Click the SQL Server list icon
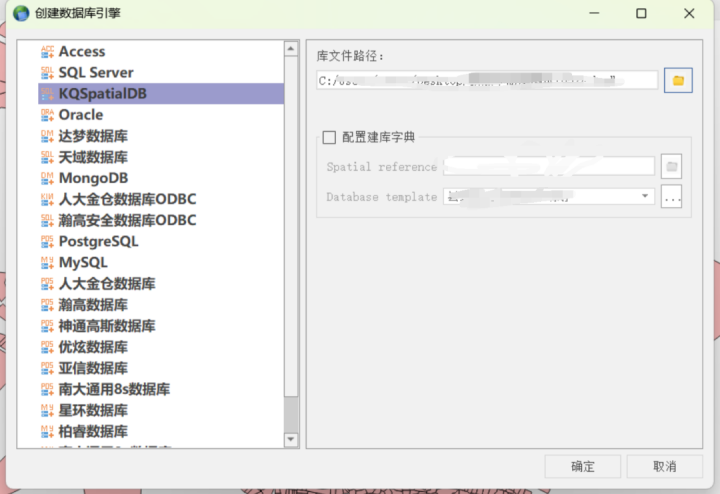 [x=47, y=72]
